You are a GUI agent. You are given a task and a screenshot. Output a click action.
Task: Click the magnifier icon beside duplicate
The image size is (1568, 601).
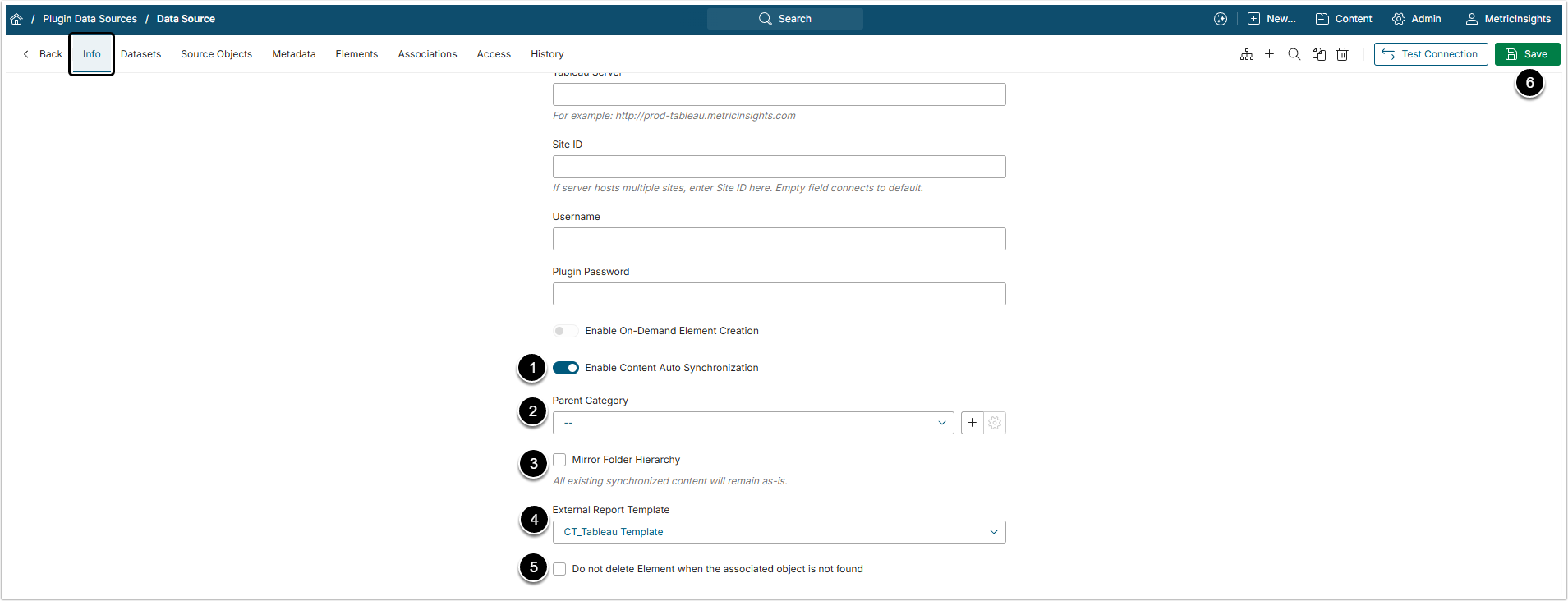[x=1294, y=54]
